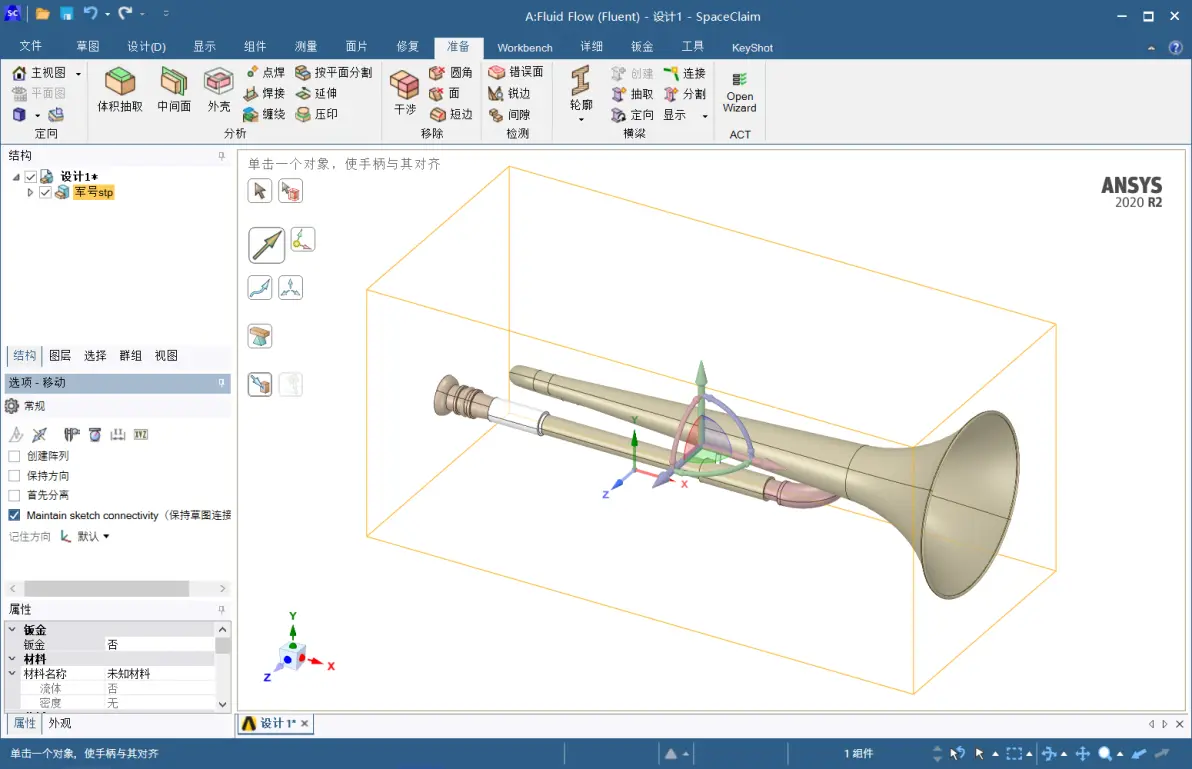
Task: Toggle visibility checkbox of 设计1*
Action: tap(30, 176)
